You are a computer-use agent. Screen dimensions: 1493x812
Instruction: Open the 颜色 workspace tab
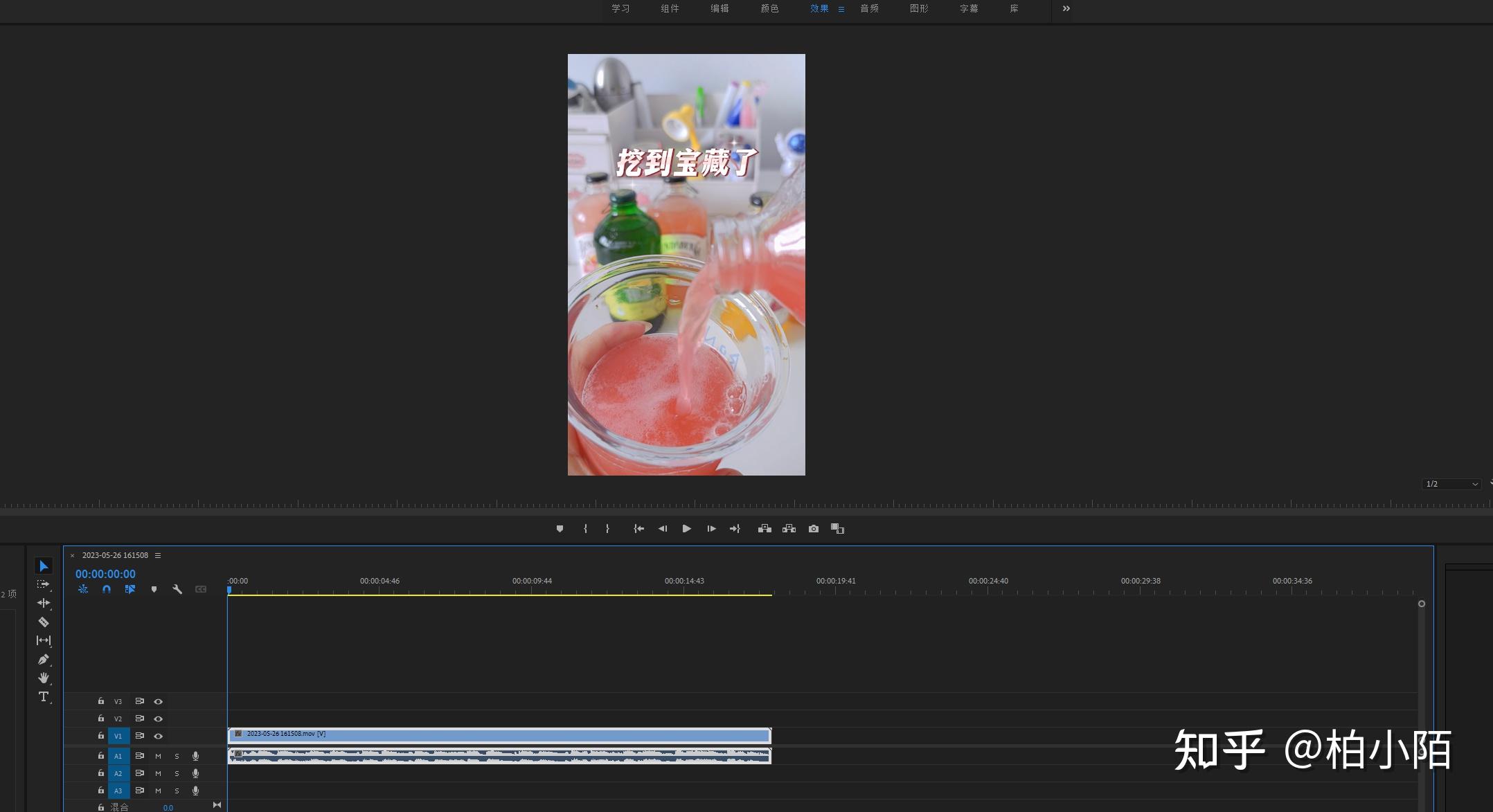click(x=769, y=9)
